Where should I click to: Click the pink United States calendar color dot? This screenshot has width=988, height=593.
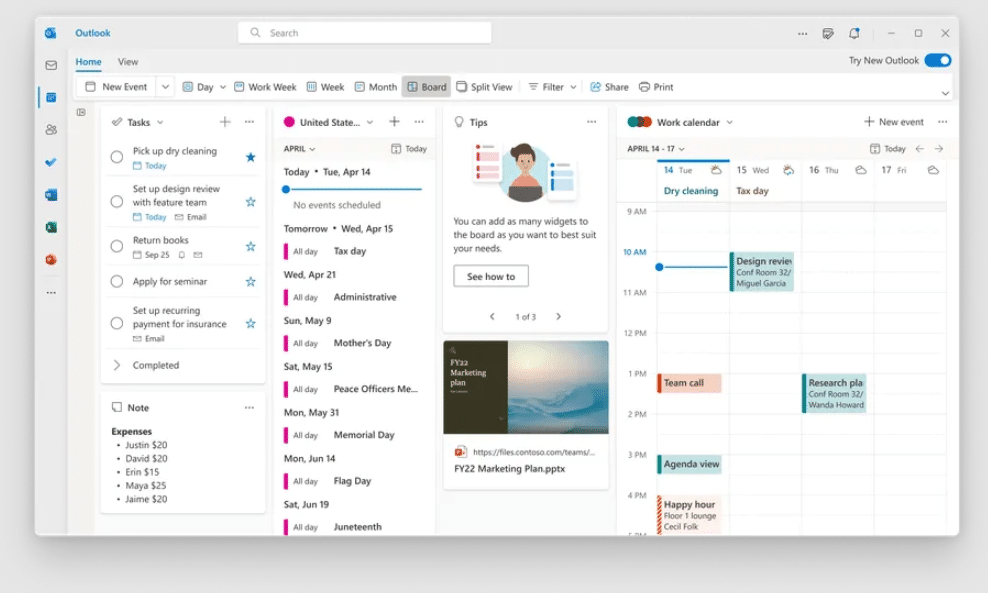(289, 122)
